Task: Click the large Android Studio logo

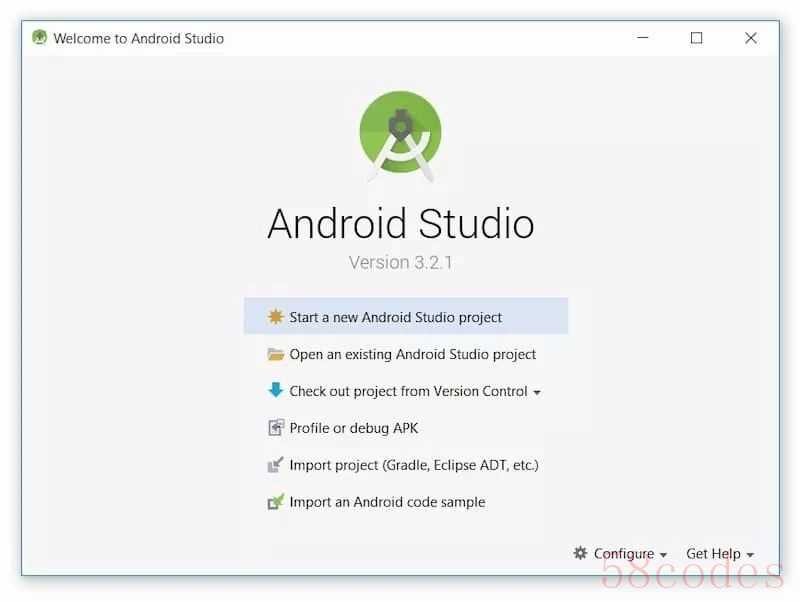Action: (401, 136)
